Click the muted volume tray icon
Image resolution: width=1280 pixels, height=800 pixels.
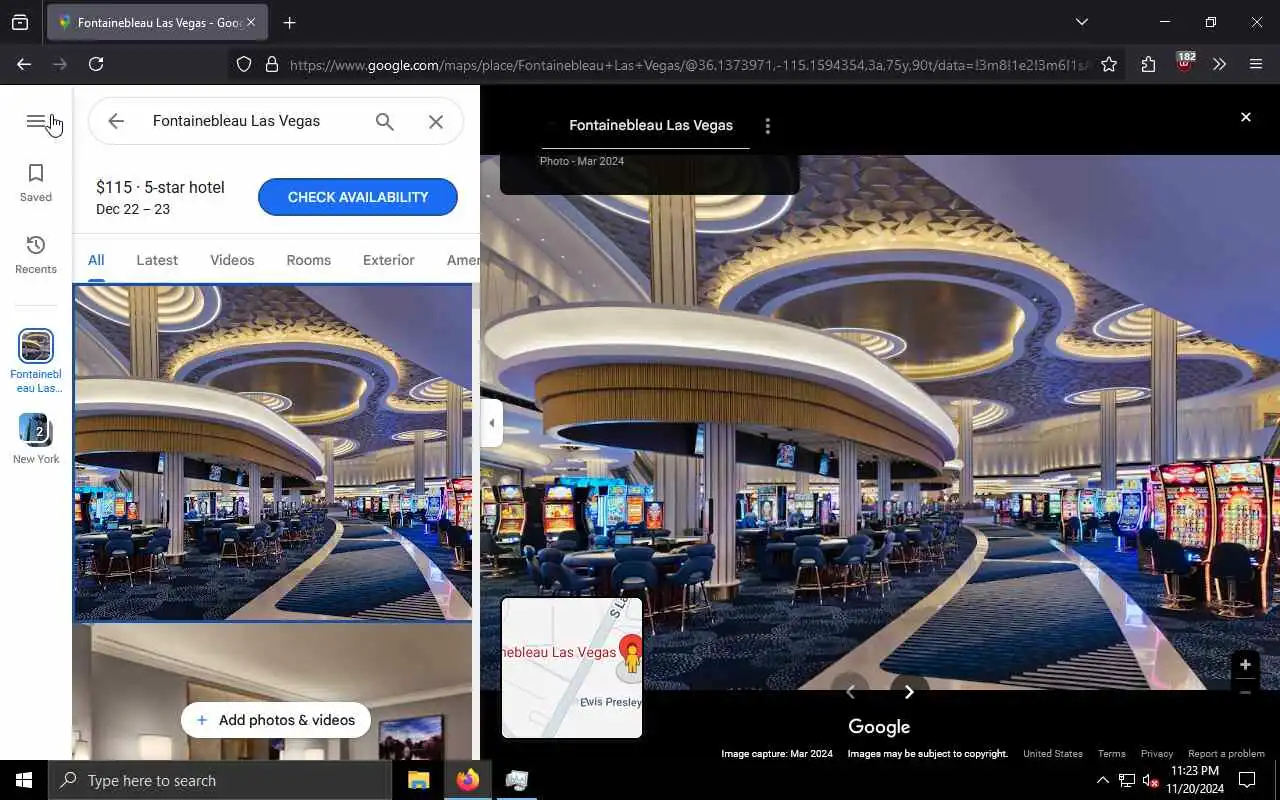pyautogui.click(x=1150, y=780)
